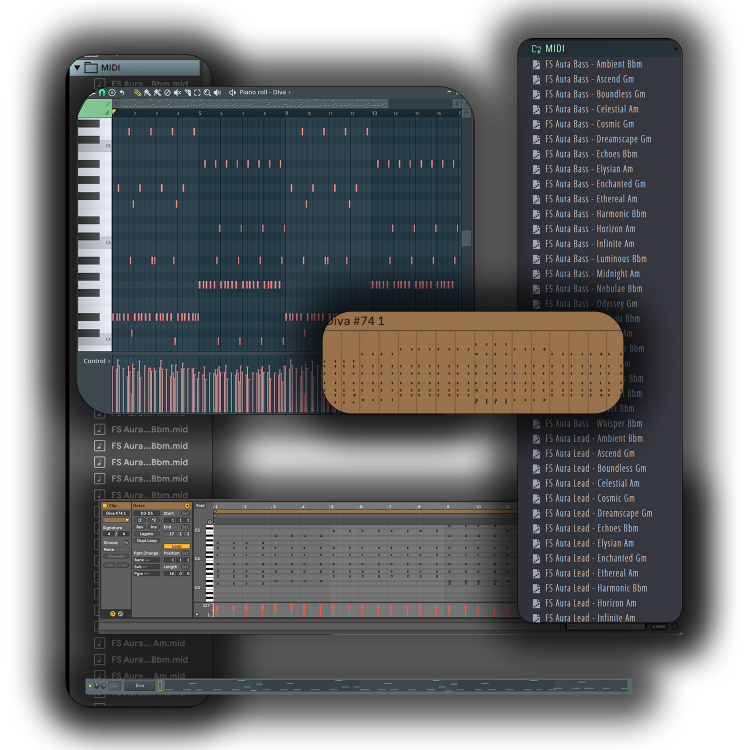Click the piano roll vertical scrollbar handle

pyautogui.click(x=465, y=238)
